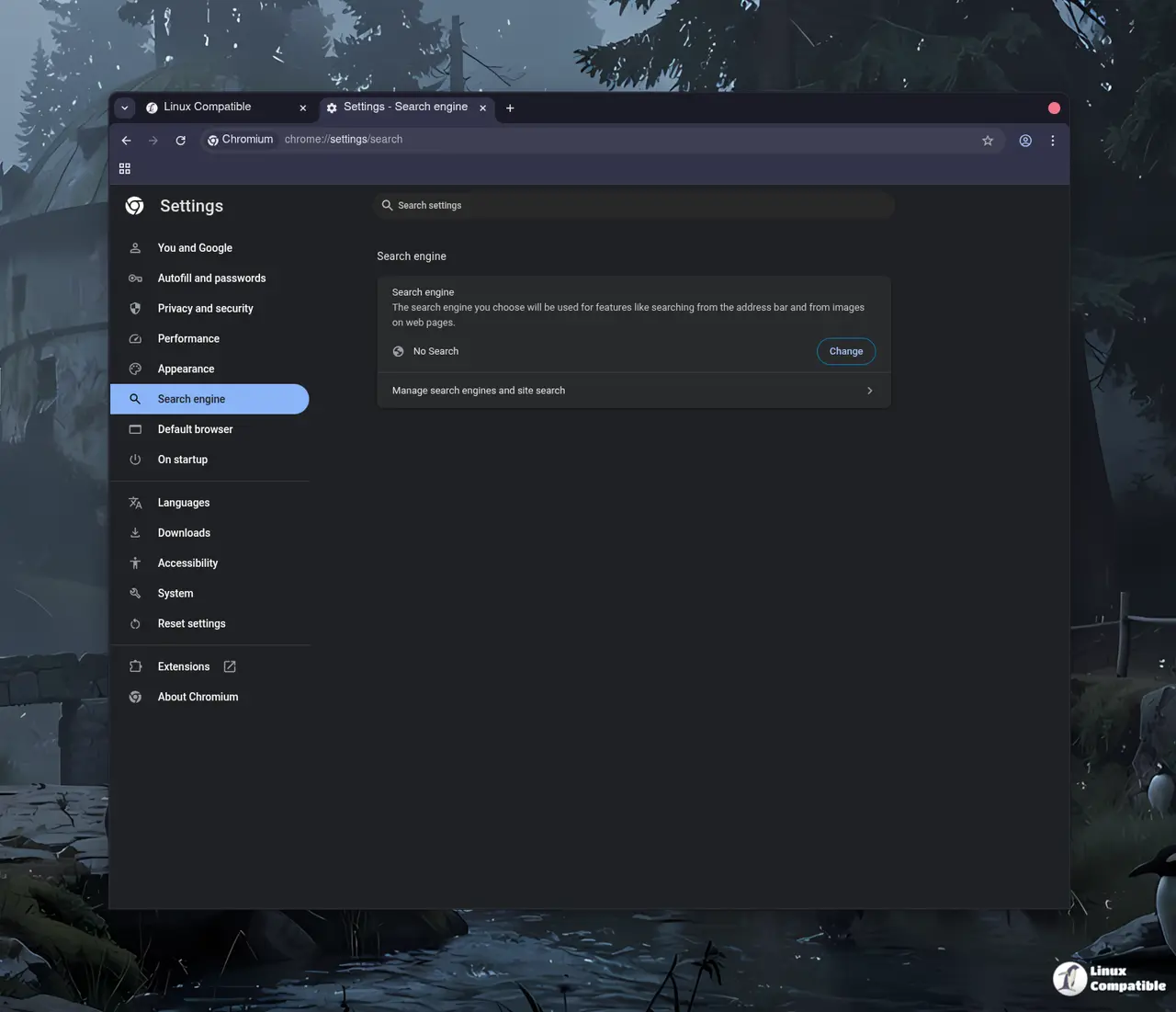
Task: Click the Extensions external link icon
Action: tap(230, 666)
